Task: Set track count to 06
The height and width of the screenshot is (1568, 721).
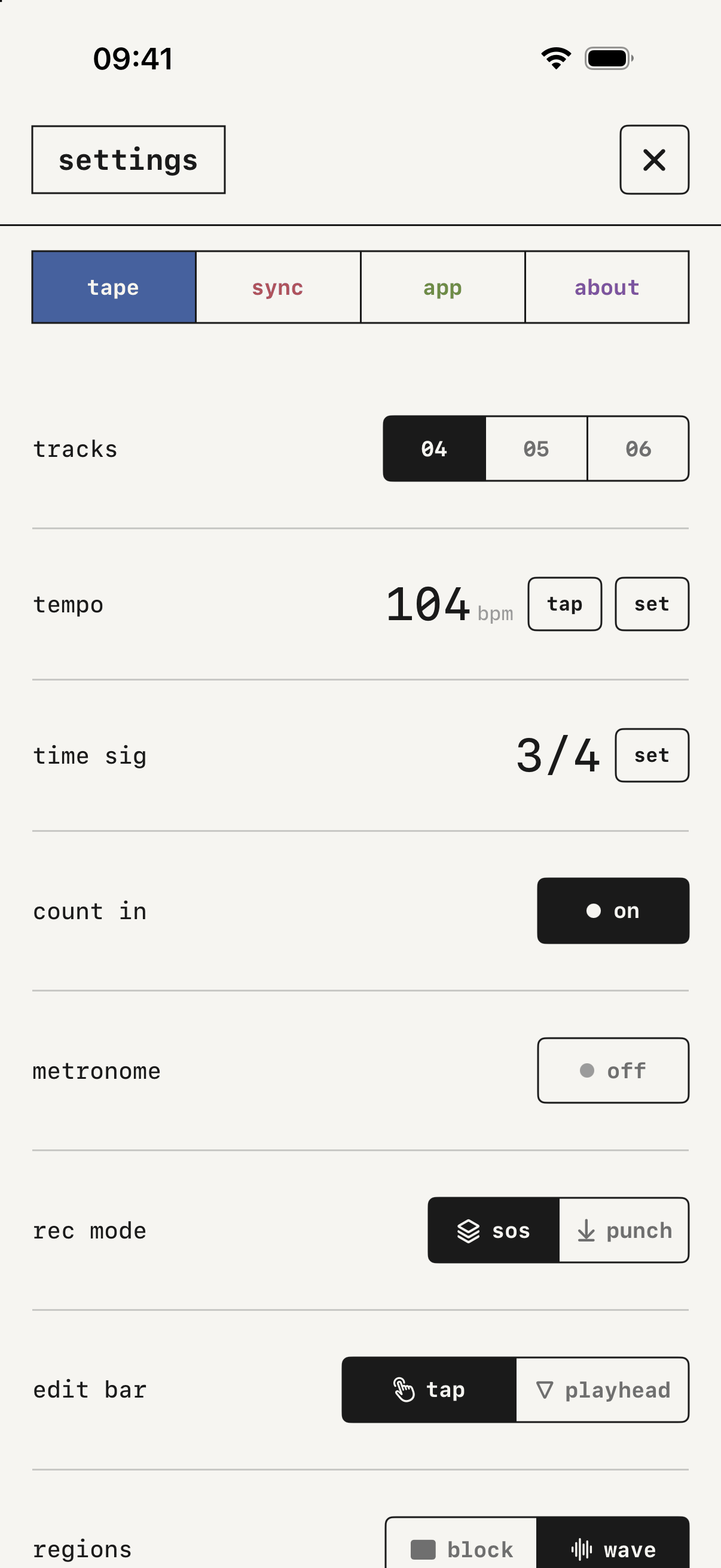Action: (x=638, y=449)
